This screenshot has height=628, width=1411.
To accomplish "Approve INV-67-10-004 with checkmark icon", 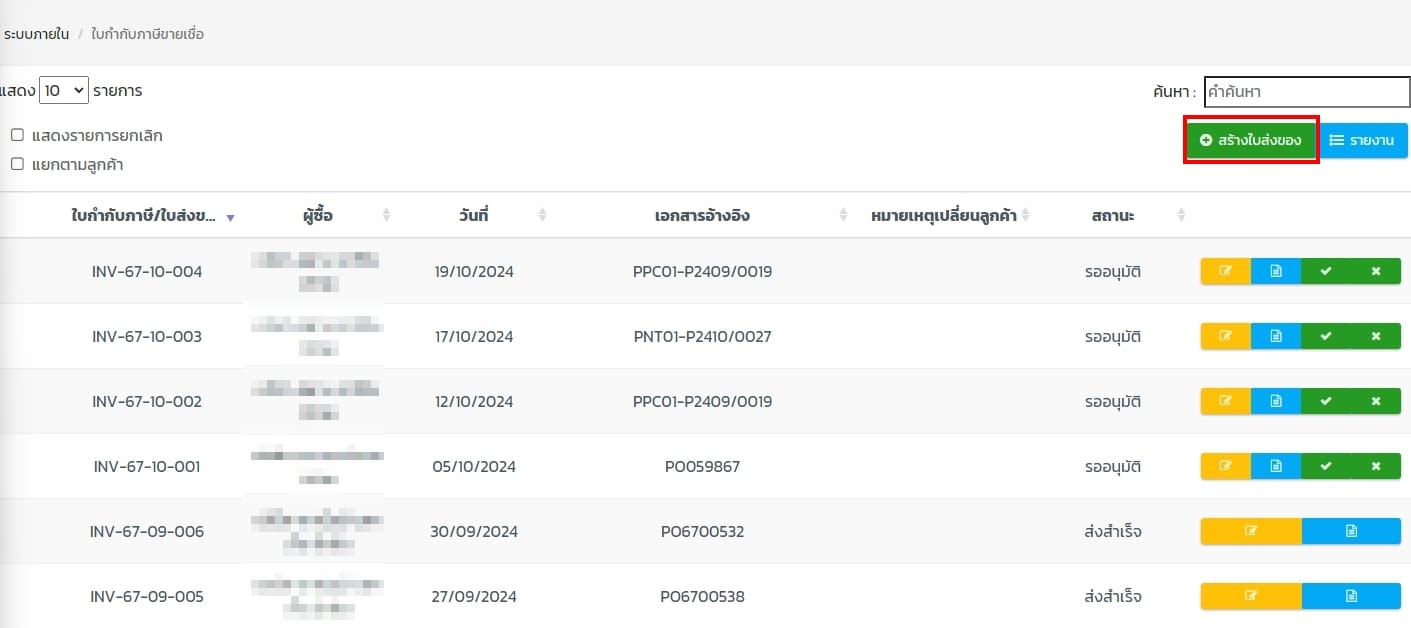I will pyautogui.click(x=1326, y=272).
